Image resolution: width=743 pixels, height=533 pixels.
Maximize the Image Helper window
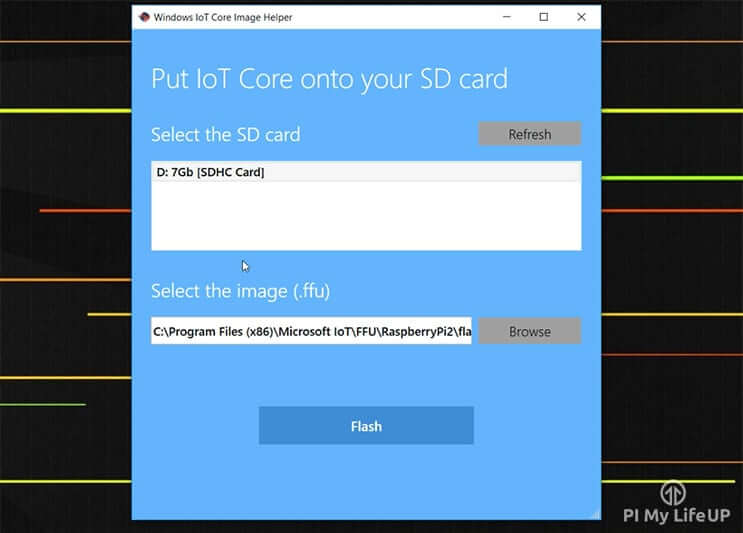point(544,17)
